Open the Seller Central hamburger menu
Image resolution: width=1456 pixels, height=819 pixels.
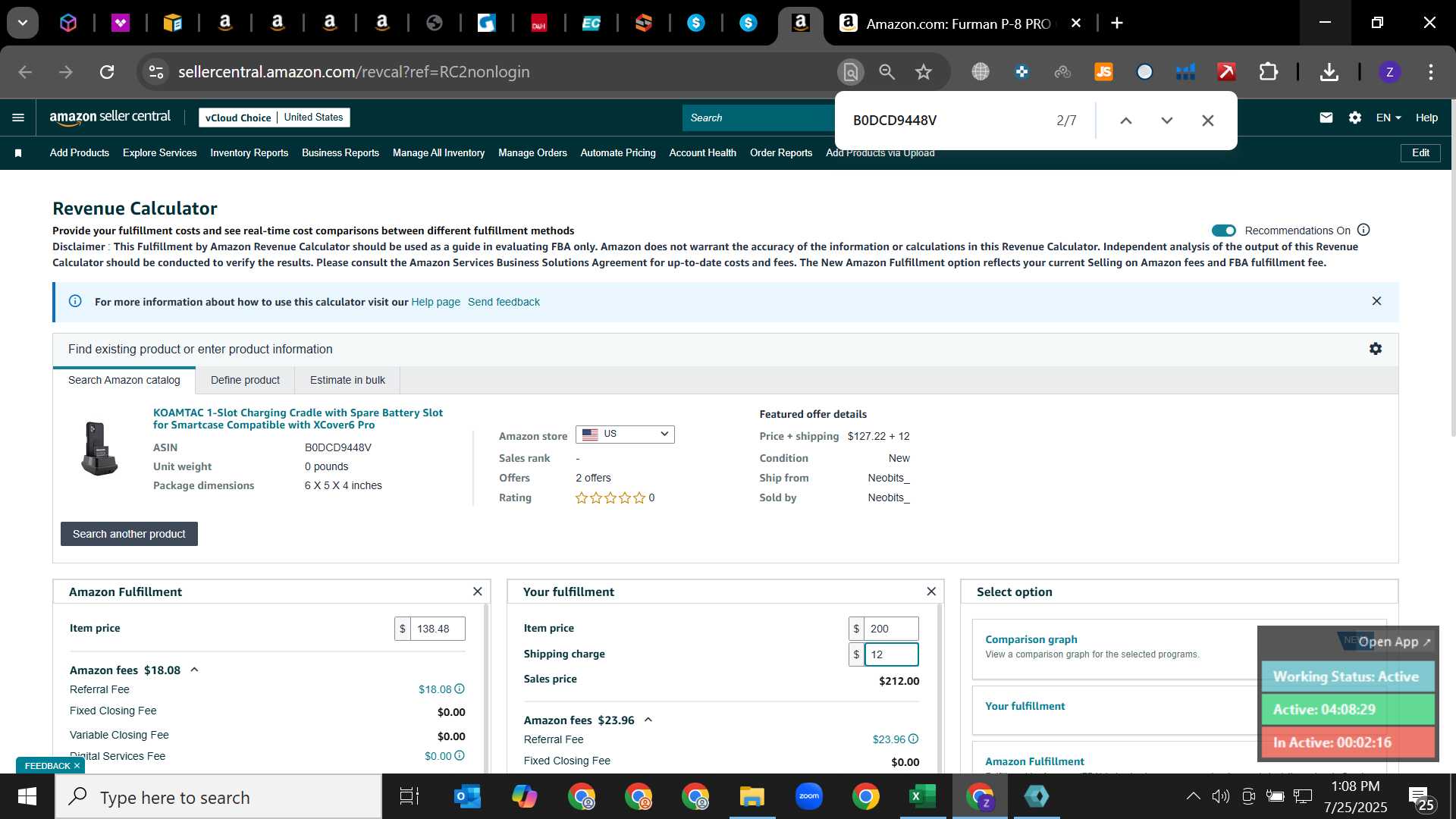(18, 118)
